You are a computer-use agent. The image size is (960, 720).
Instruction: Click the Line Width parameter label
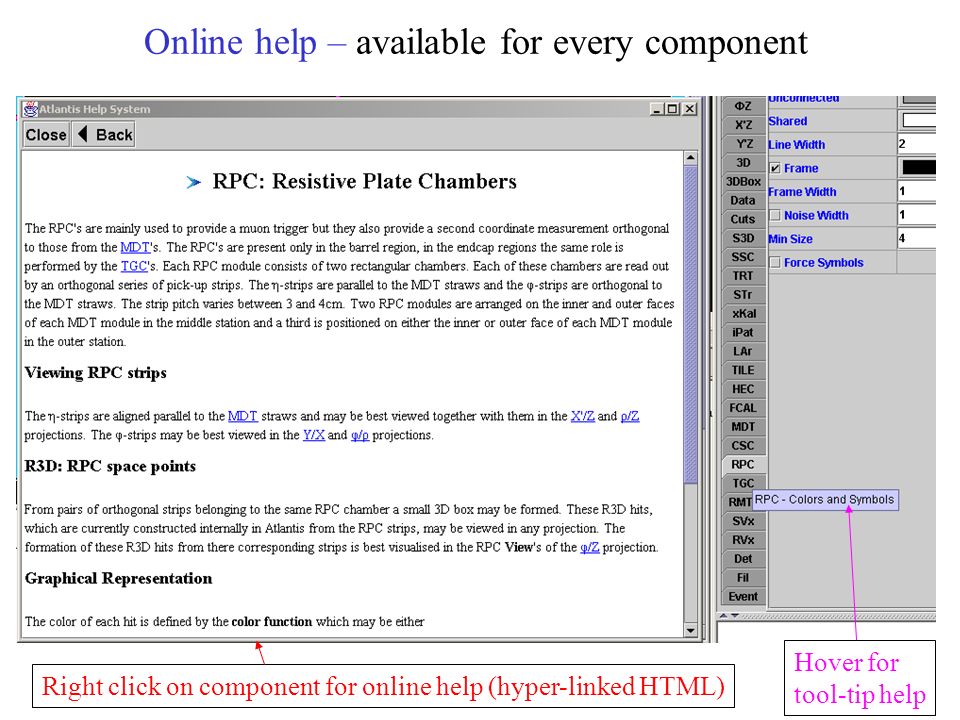pyautogui.click(x=797, y=145)
